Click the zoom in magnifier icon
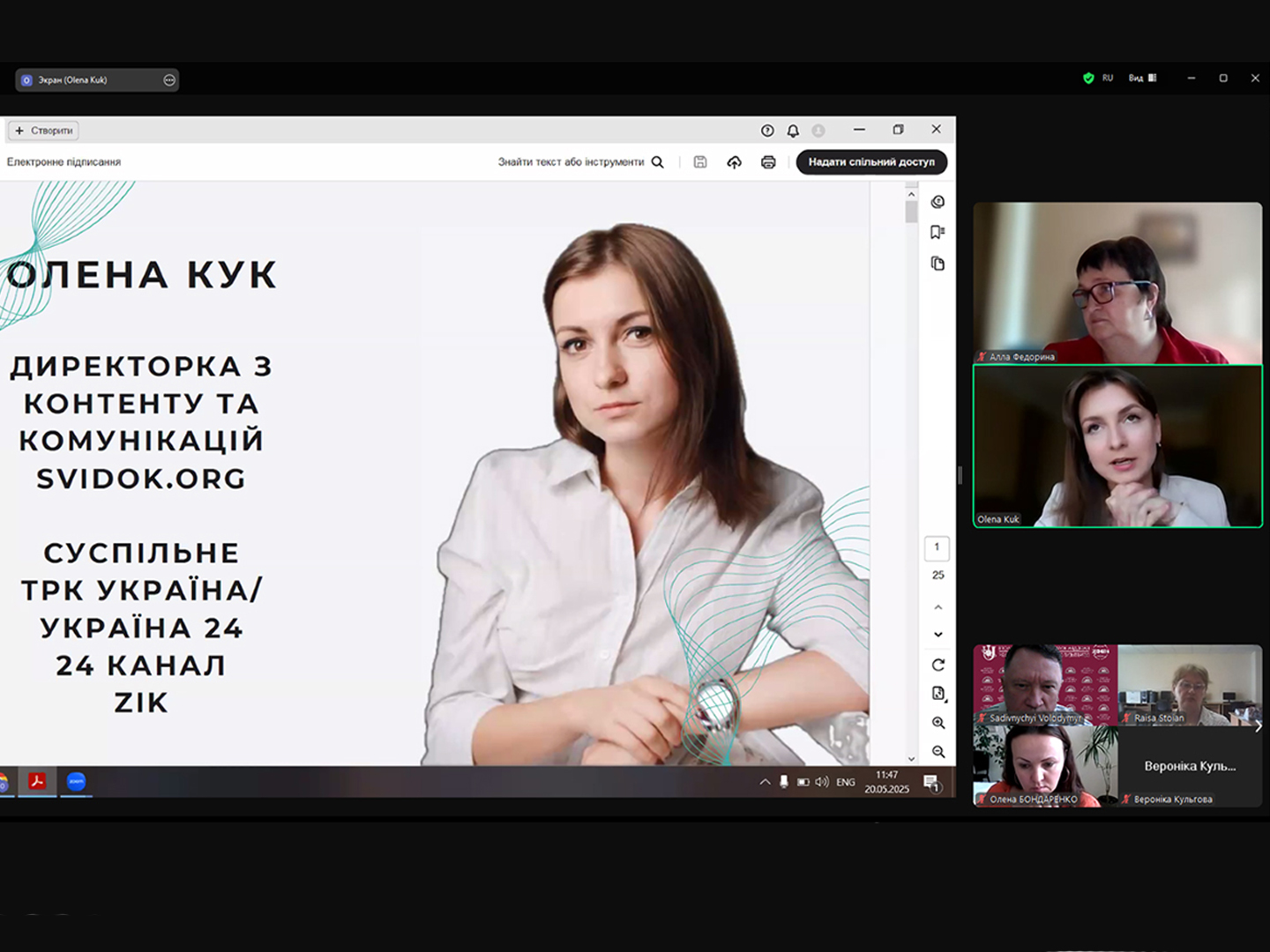This screenshot has width=1270, height=952. (938, 723)
